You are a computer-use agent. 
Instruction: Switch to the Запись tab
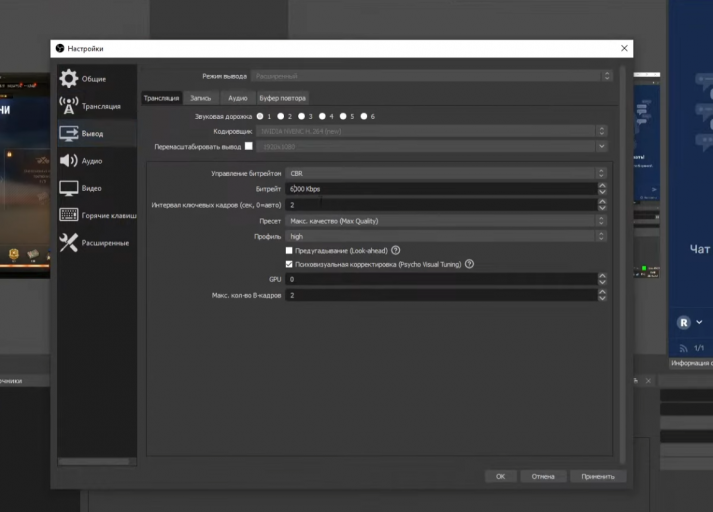coord(201,98)
